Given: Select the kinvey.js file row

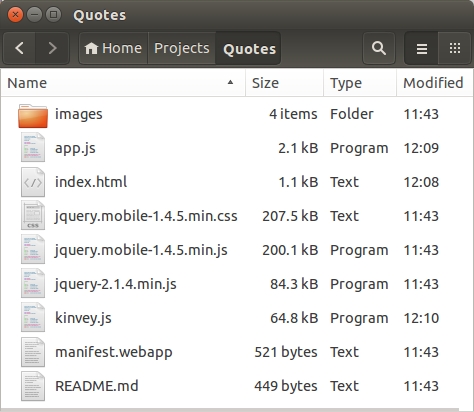Looking at the screenshot, I should pyautogui.click(x=237, y=318).
